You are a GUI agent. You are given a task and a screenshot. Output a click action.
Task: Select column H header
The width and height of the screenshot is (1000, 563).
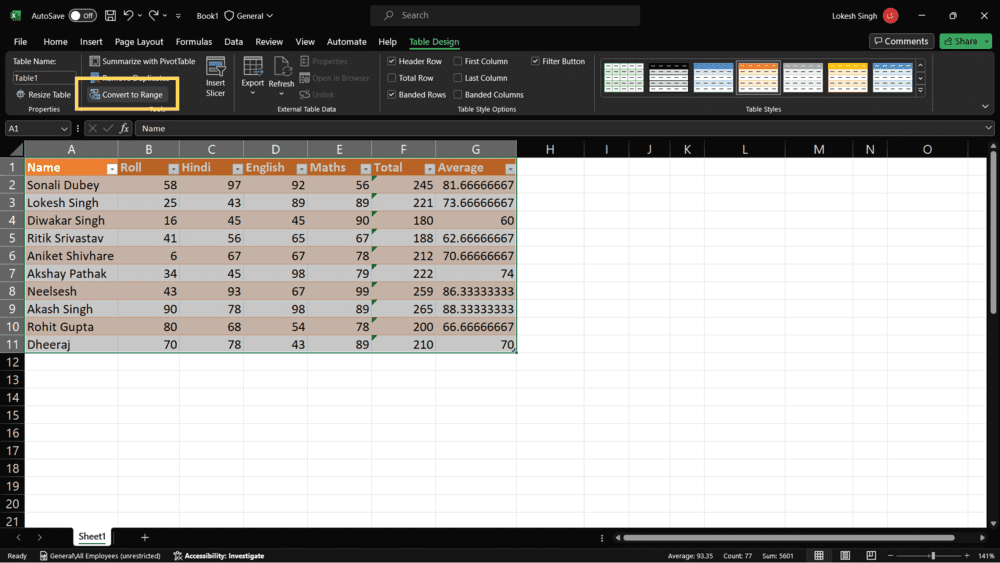click(550, 149)
